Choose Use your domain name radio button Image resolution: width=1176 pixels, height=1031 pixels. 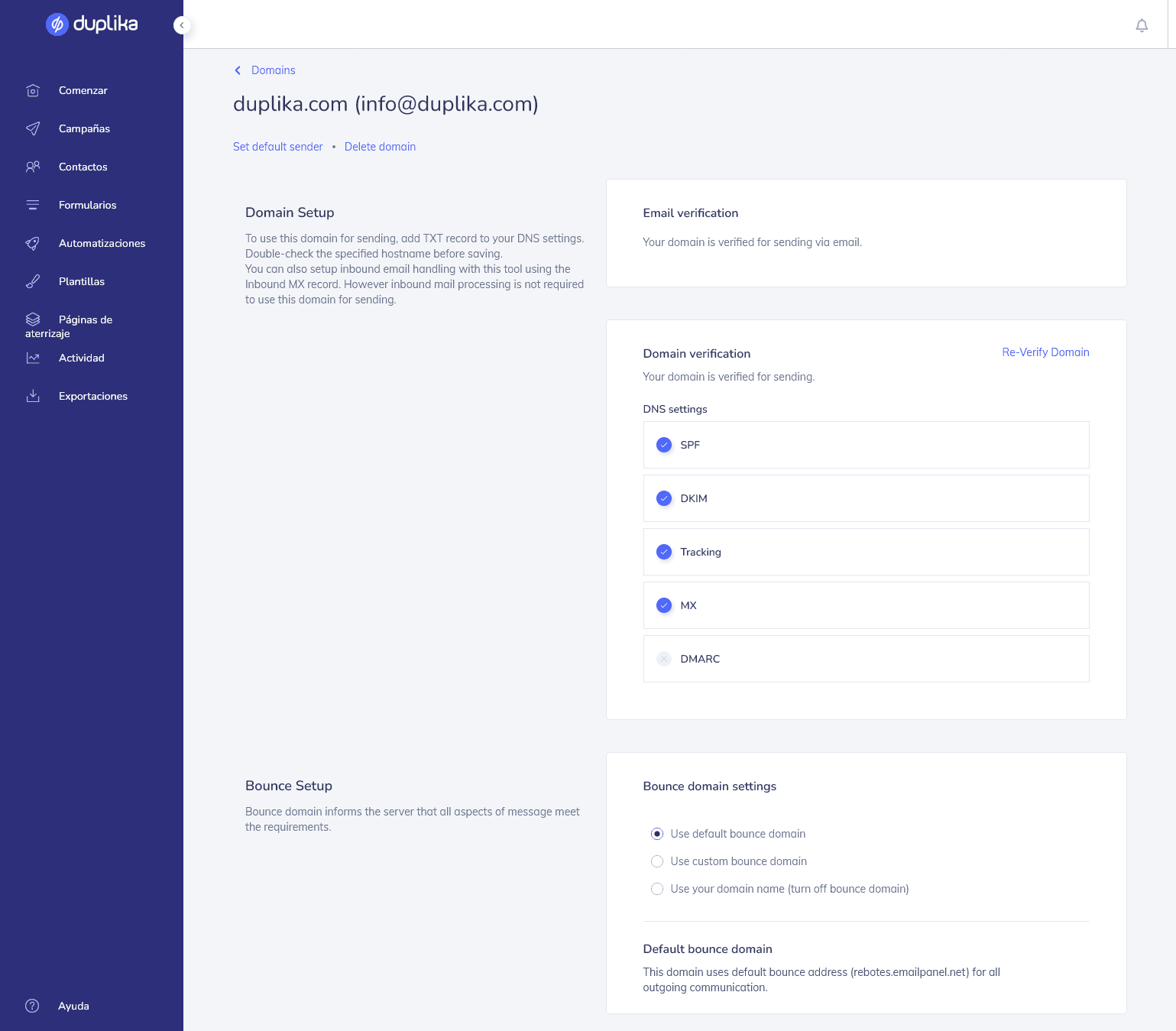tap(657, 889)
